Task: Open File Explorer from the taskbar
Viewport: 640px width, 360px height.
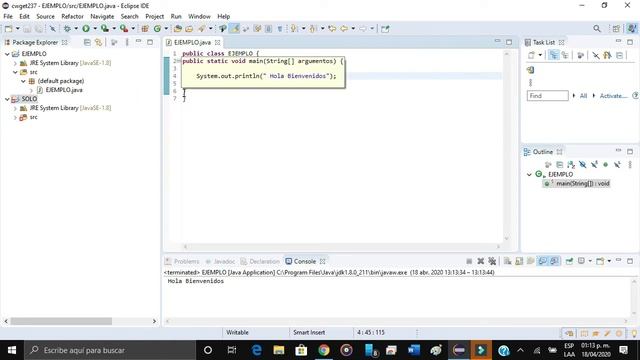Action: pos(279,350)
